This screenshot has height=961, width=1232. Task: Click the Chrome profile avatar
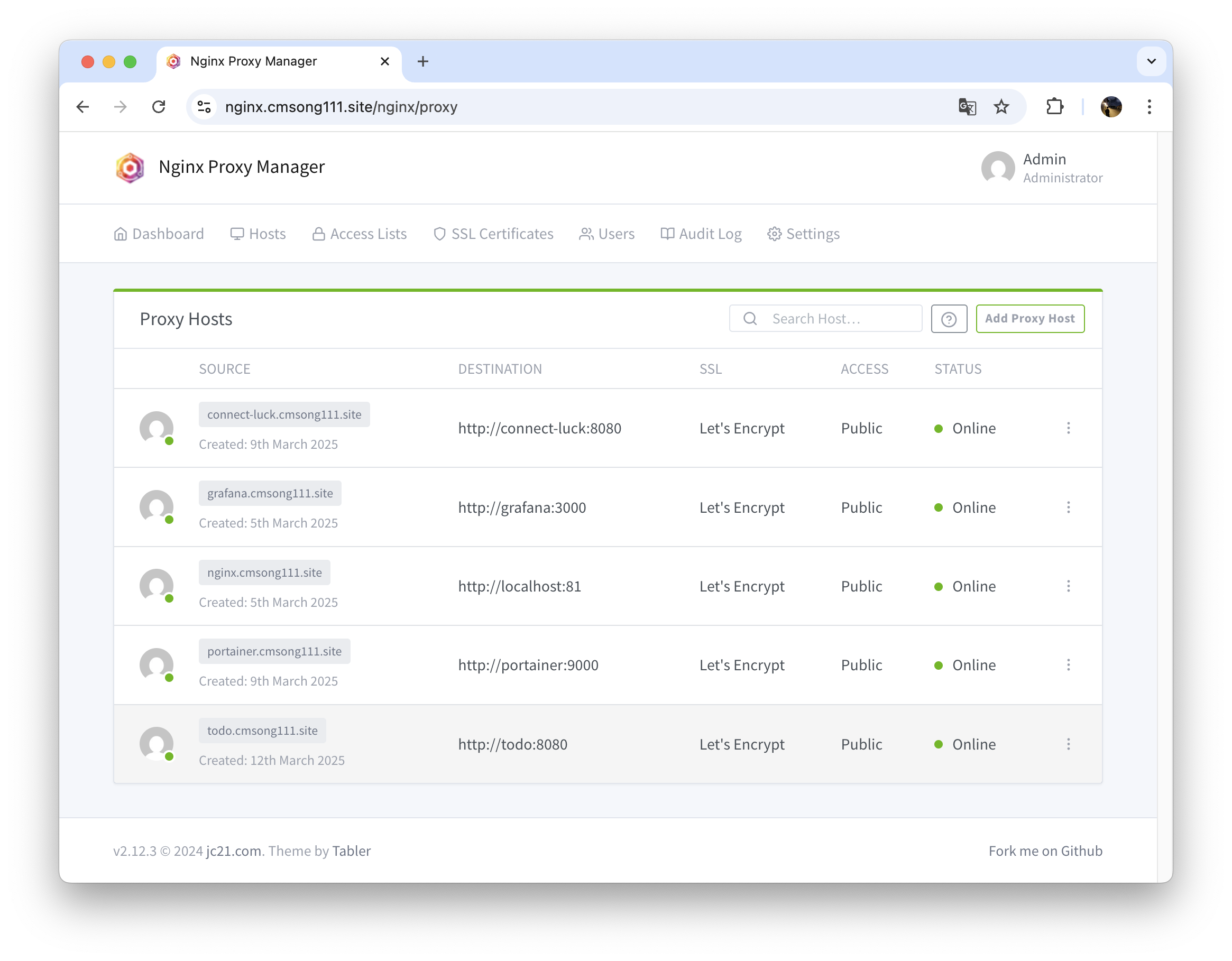pyautogui.click(x=1110, y=107)
